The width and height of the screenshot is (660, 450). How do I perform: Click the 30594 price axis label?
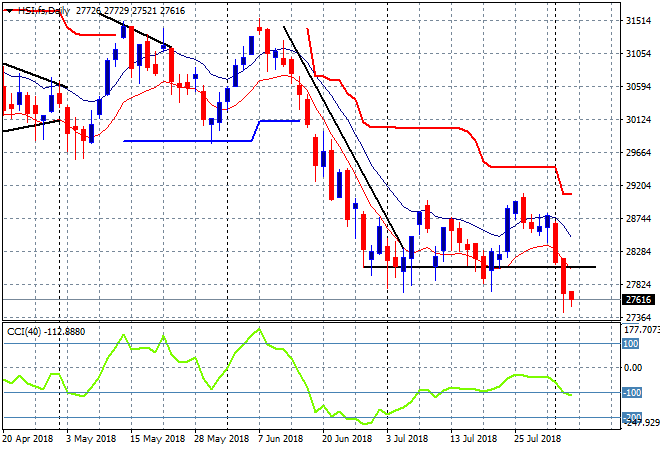click(638, 87)
